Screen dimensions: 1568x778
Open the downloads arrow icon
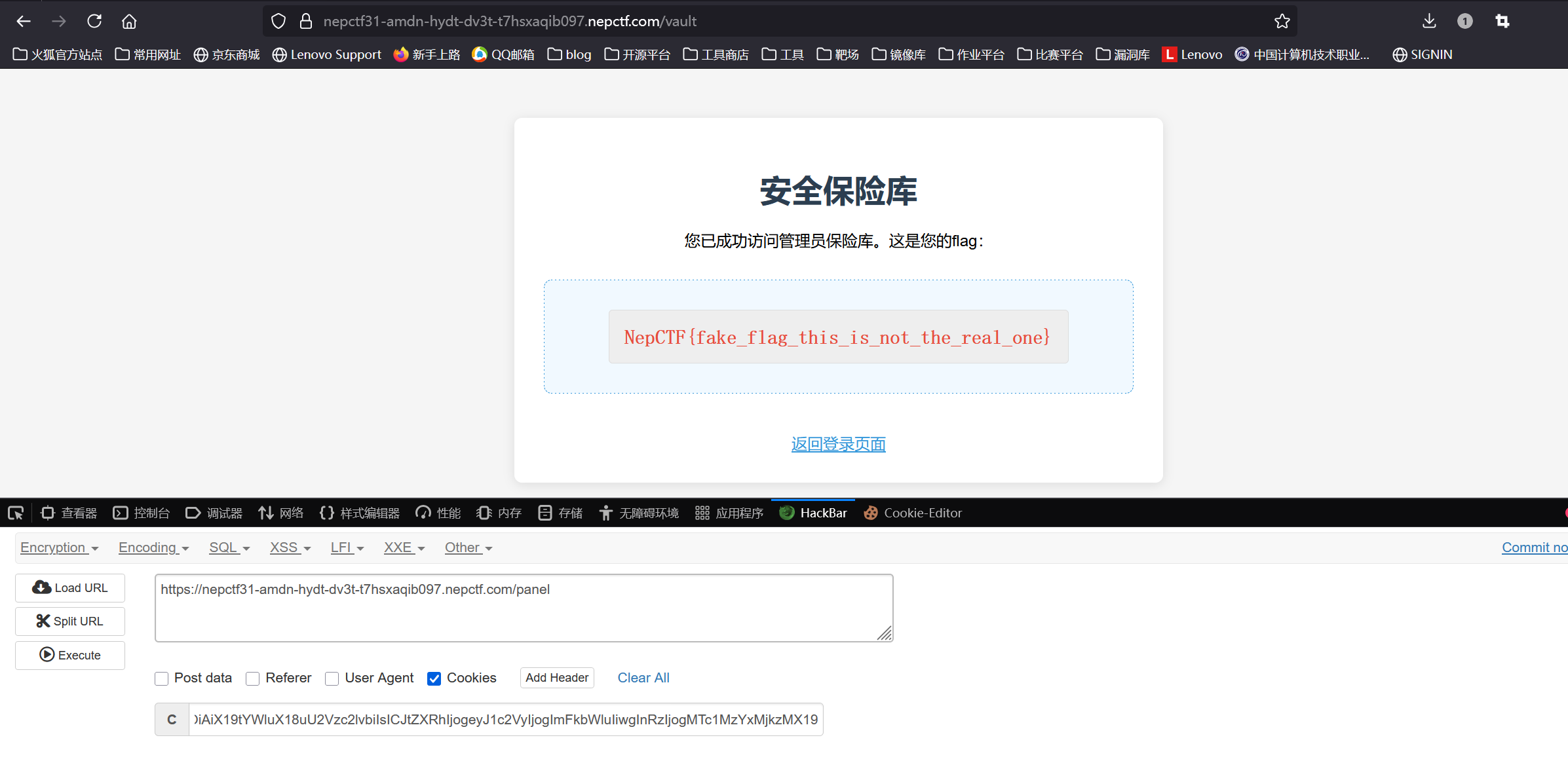tap(1429, 21)
